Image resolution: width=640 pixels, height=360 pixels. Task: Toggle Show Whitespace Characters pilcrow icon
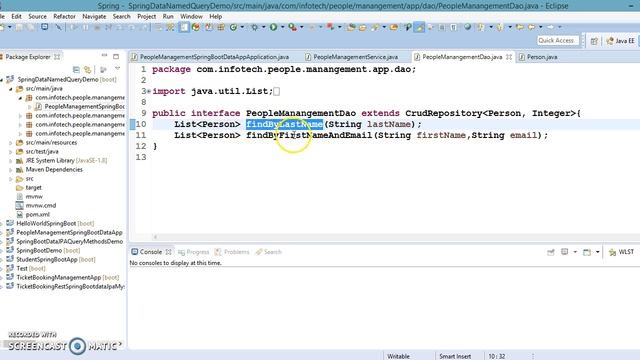click(453, 27)
